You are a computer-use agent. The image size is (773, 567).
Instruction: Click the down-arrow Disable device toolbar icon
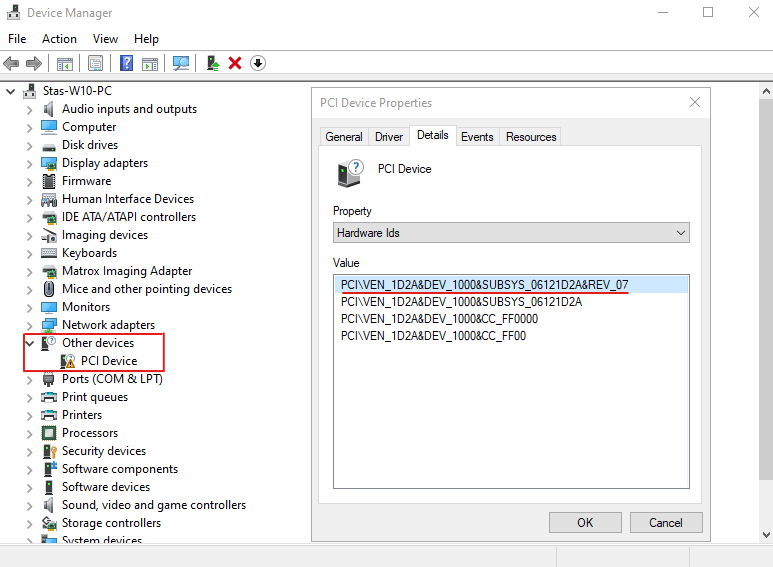258,63
